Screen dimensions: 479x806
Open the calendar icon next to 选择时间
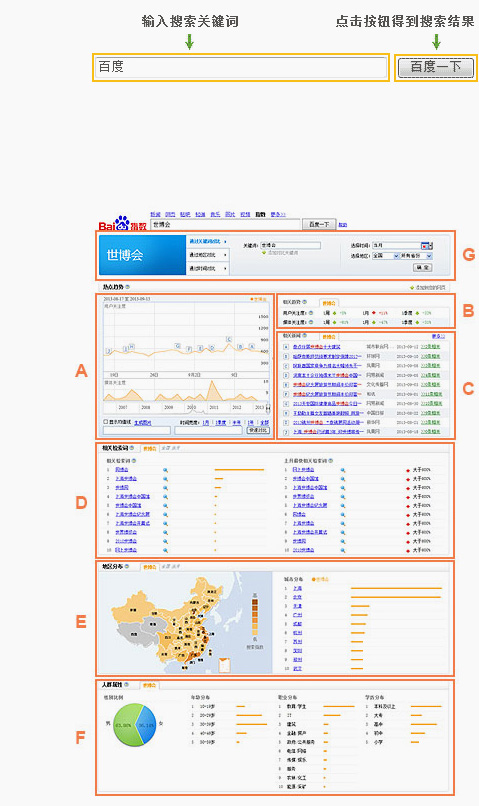426,246
